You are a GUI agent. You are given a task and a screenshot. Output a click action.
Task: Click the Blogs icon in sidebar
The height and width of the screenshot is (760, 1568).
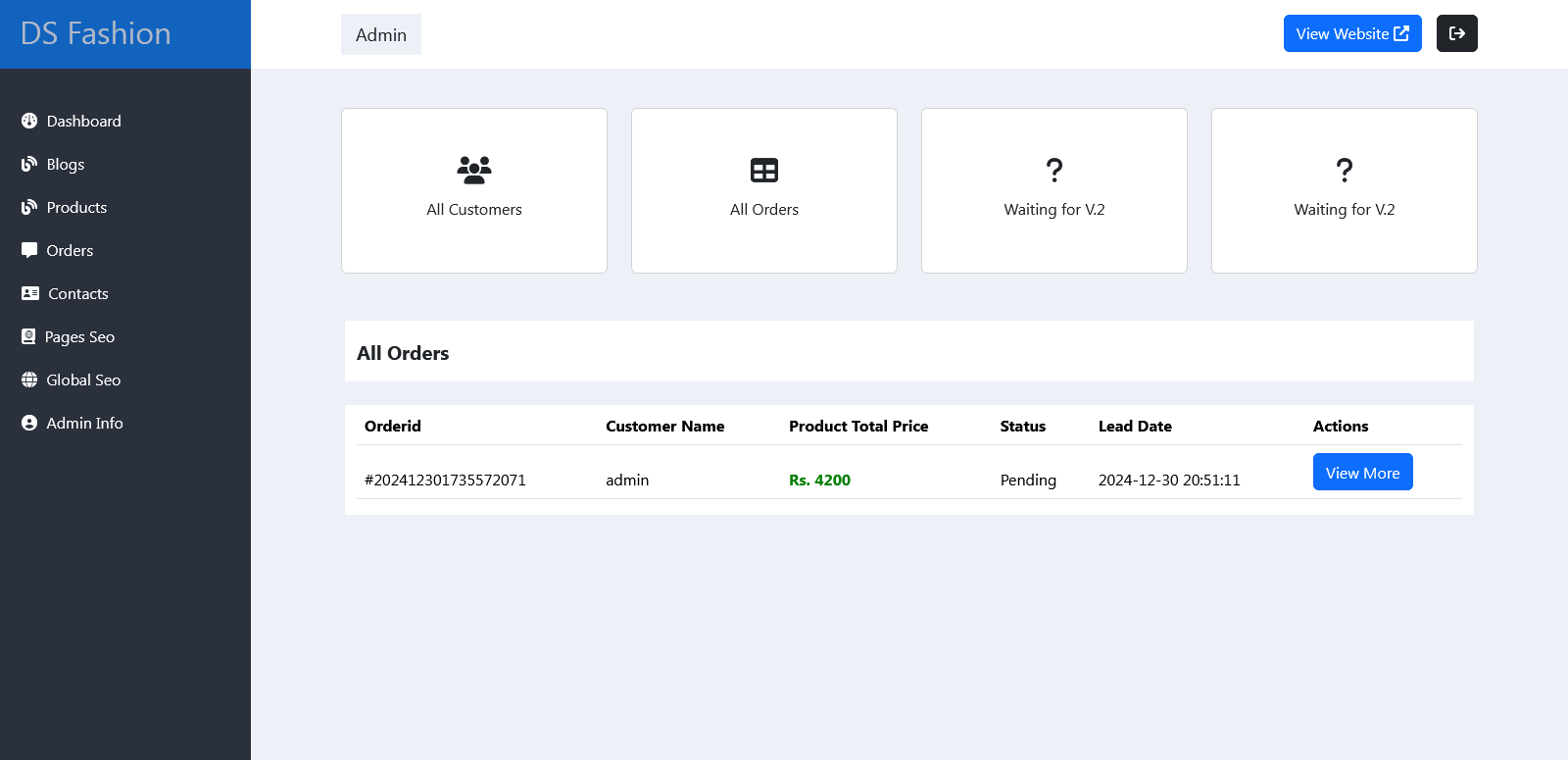(x=29, y=164)
